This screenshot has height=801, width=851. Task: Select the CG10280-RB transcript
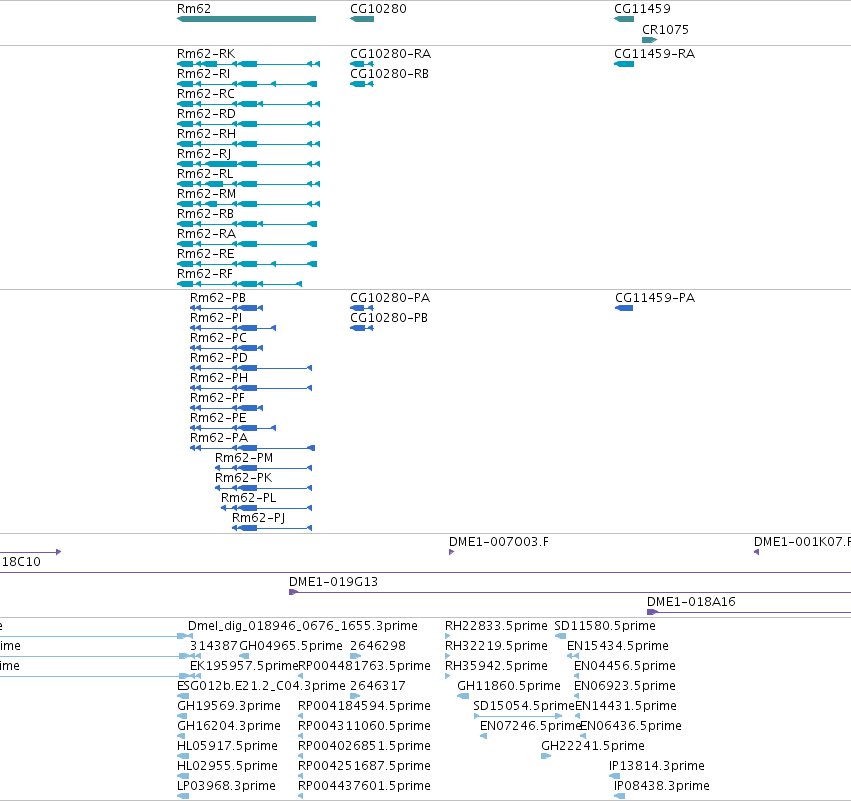click(362, 84)
